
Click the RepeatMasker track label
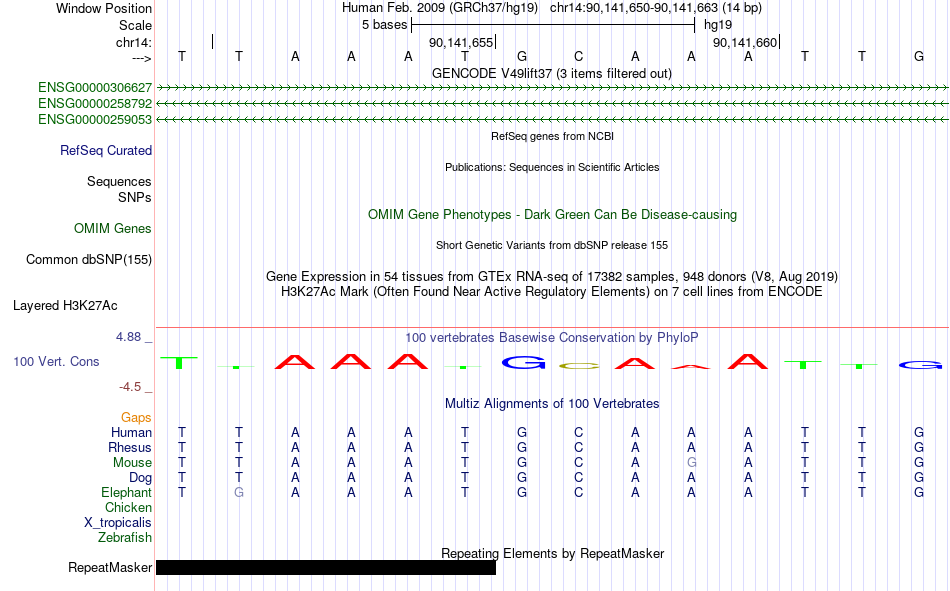[x=110, y=567]
